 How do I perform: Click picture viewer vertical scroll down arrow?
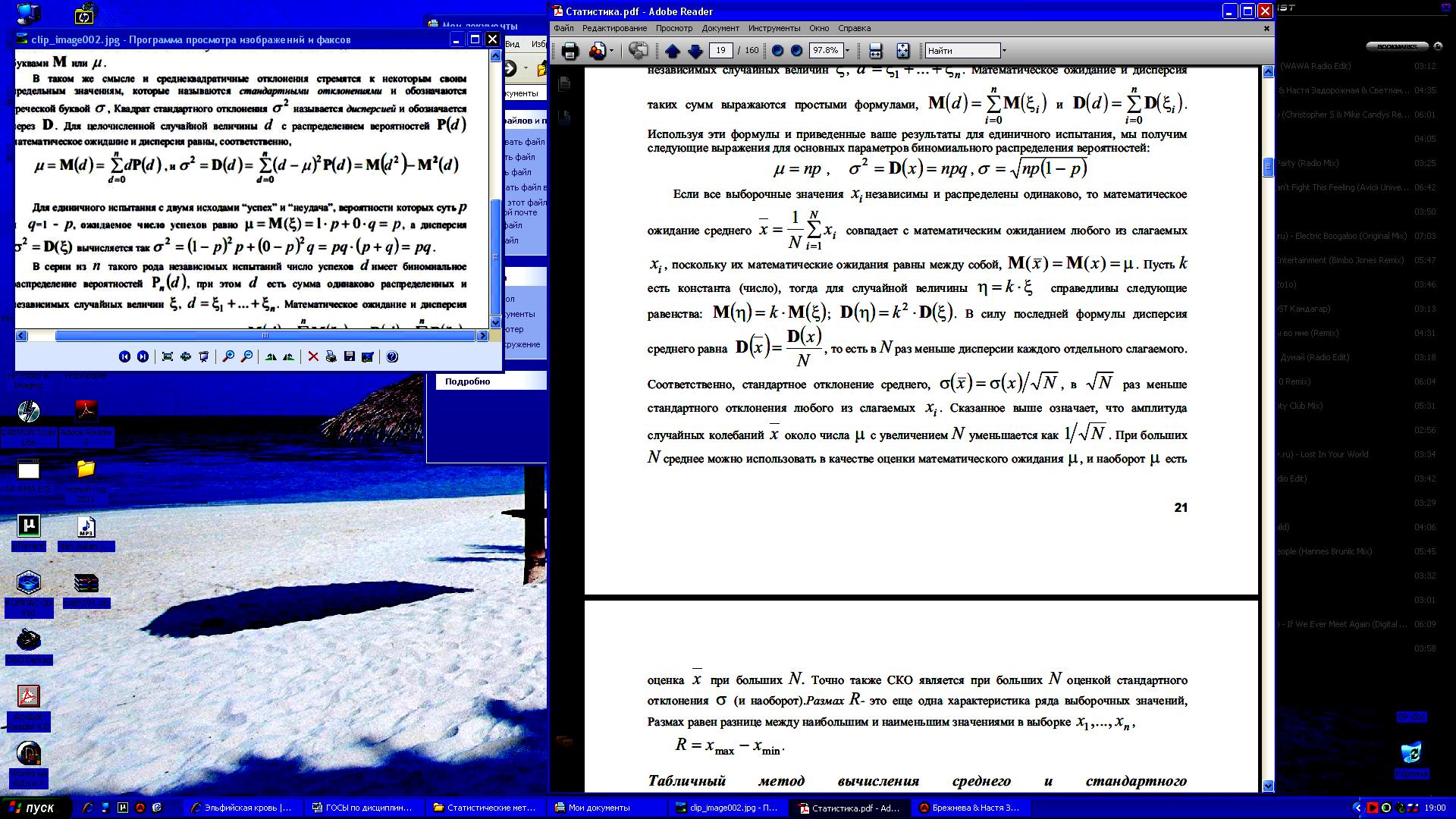pos(495,322)
